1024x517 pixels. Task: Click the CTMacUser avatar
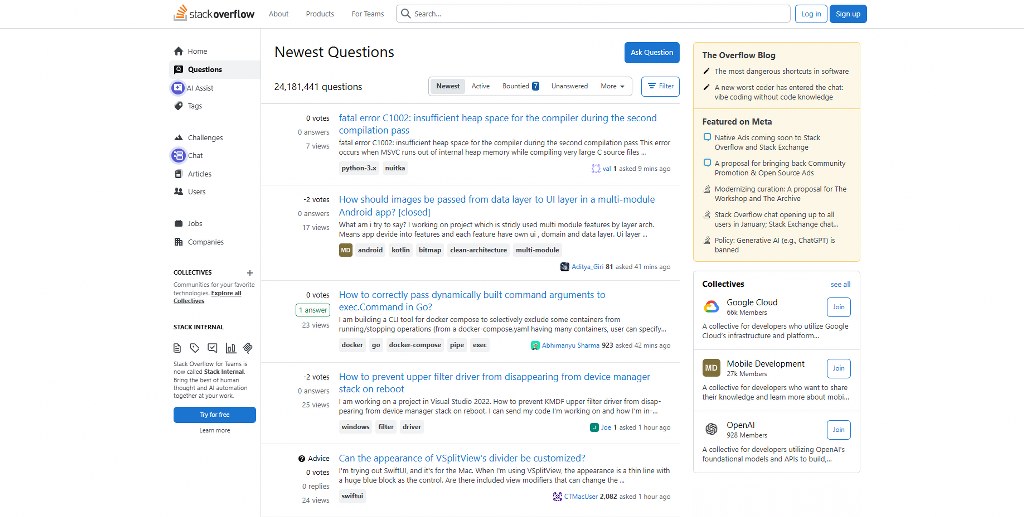(x=557, y=497)
